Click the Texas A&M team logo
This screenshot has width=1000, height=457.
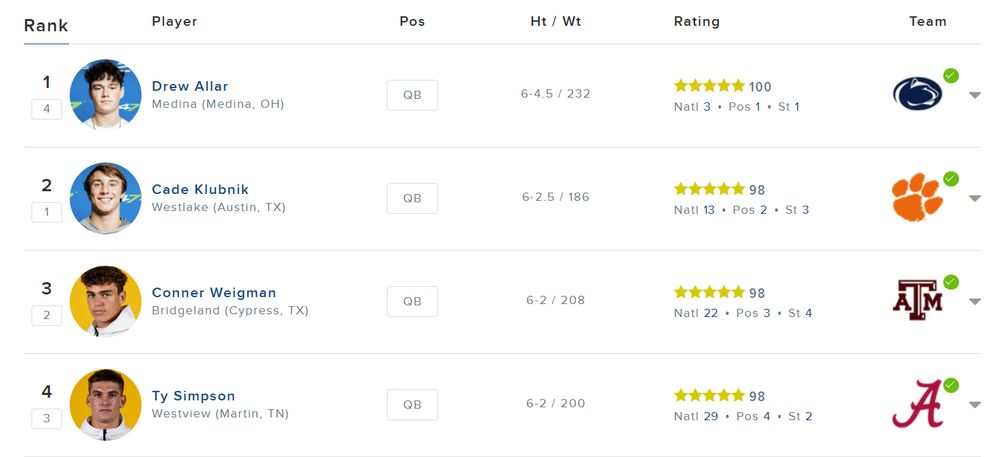click(x=917, y=300)
